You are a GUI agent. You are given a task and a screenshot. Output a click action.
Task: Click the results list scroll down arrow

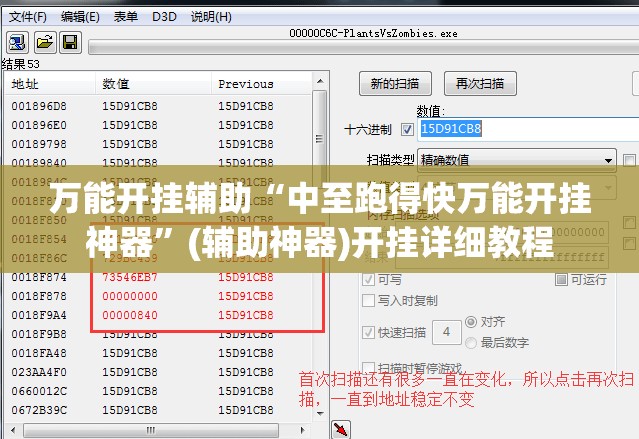tap(320, 413)
